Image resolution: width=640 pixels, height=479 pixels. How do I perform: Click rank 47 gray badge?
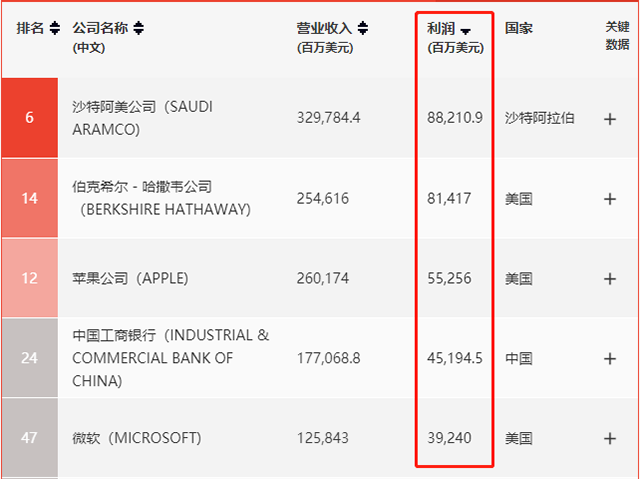(x=29, y=438)
